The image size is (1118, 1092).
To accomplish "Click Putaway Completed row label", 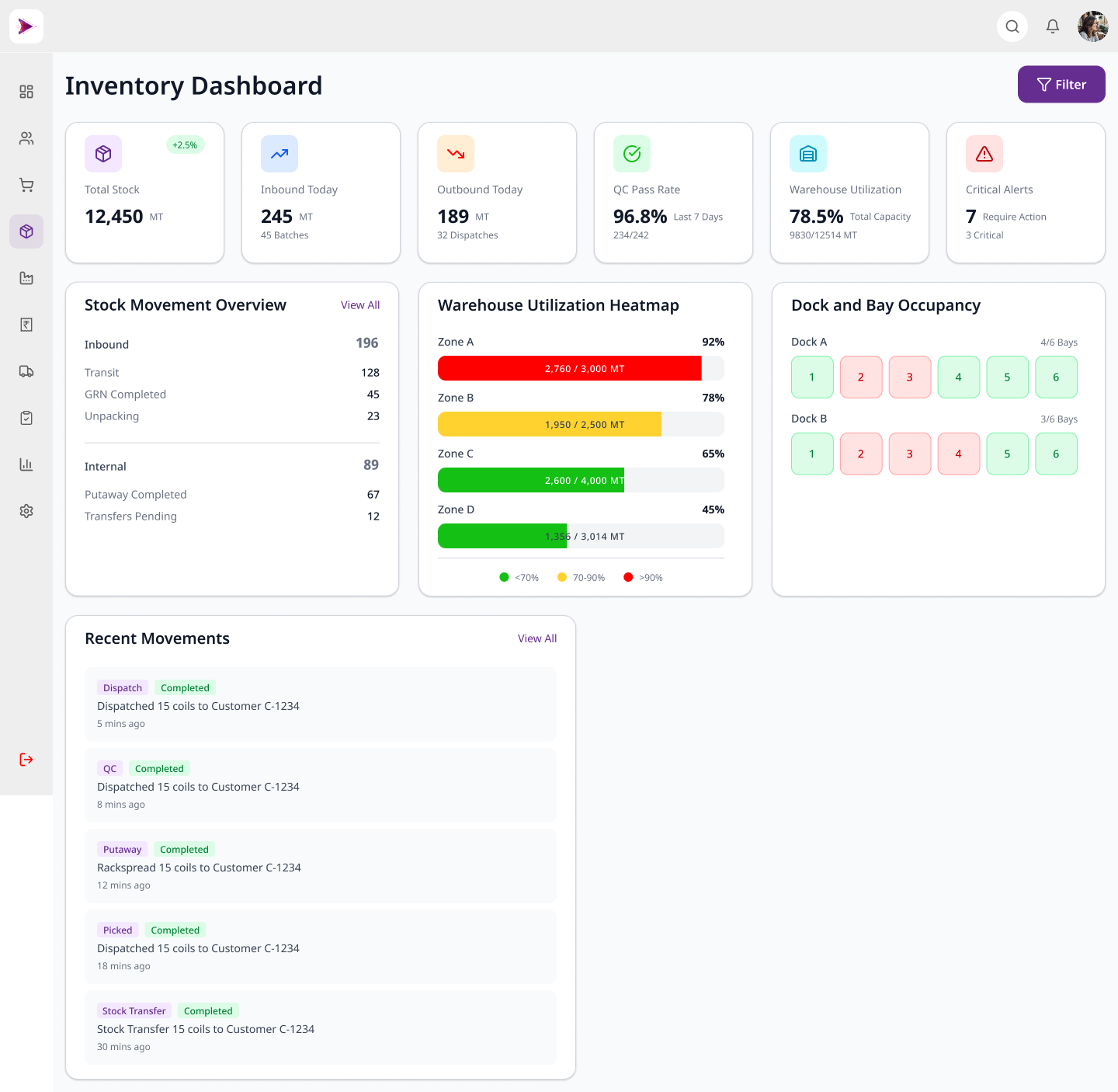I will point(136,495).
